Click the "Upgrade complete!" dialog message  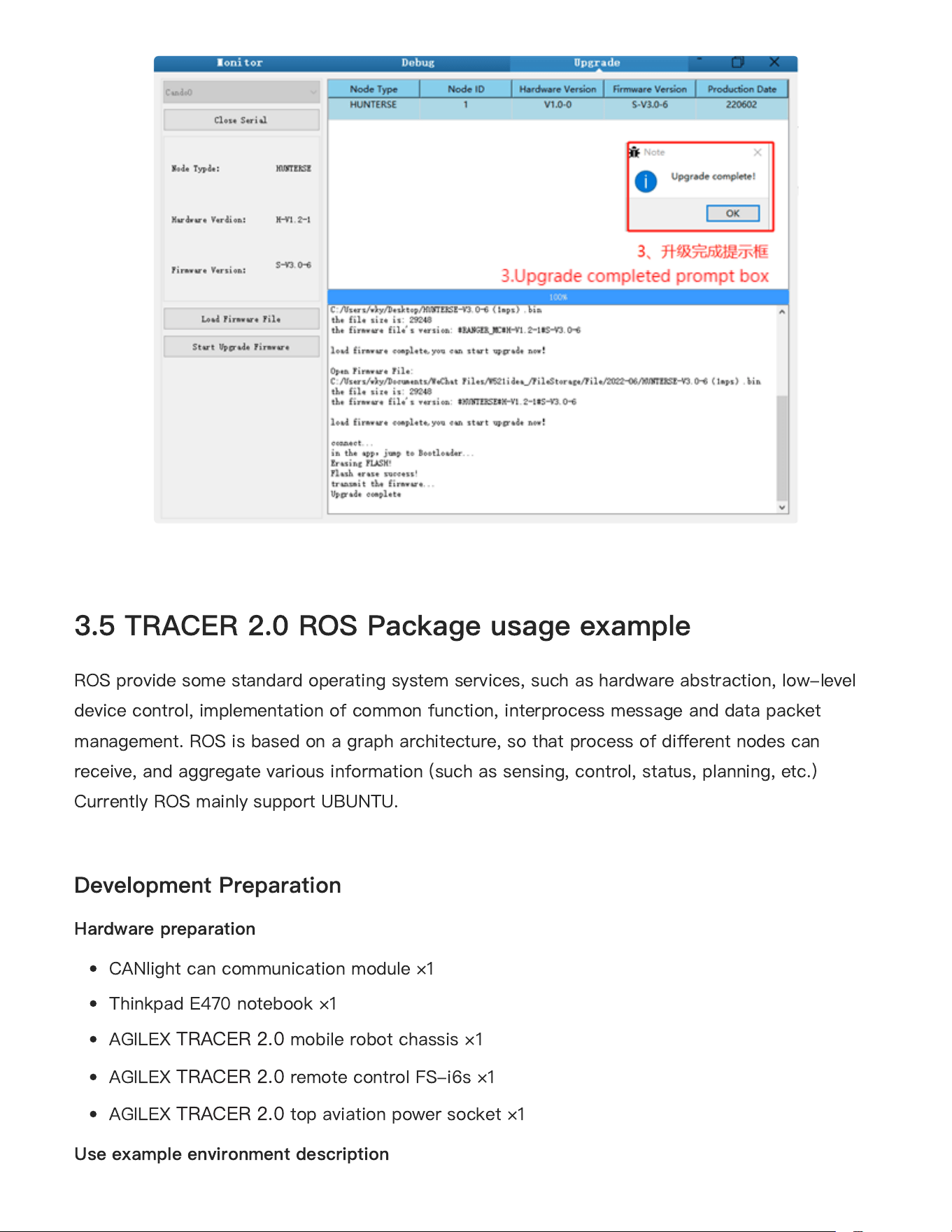(713, 177)
